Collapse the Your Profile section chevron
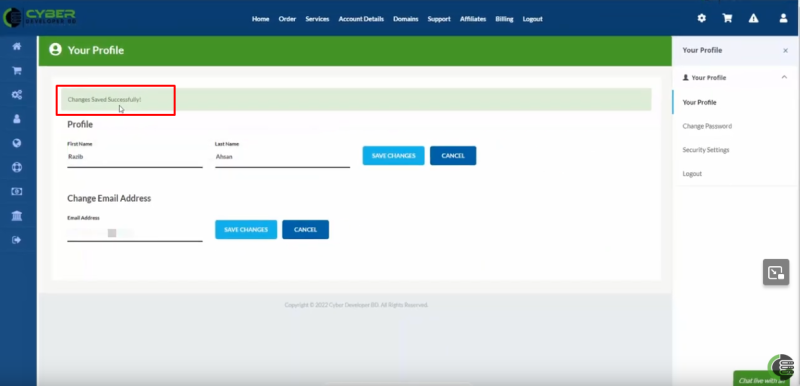 coord(784,78)
